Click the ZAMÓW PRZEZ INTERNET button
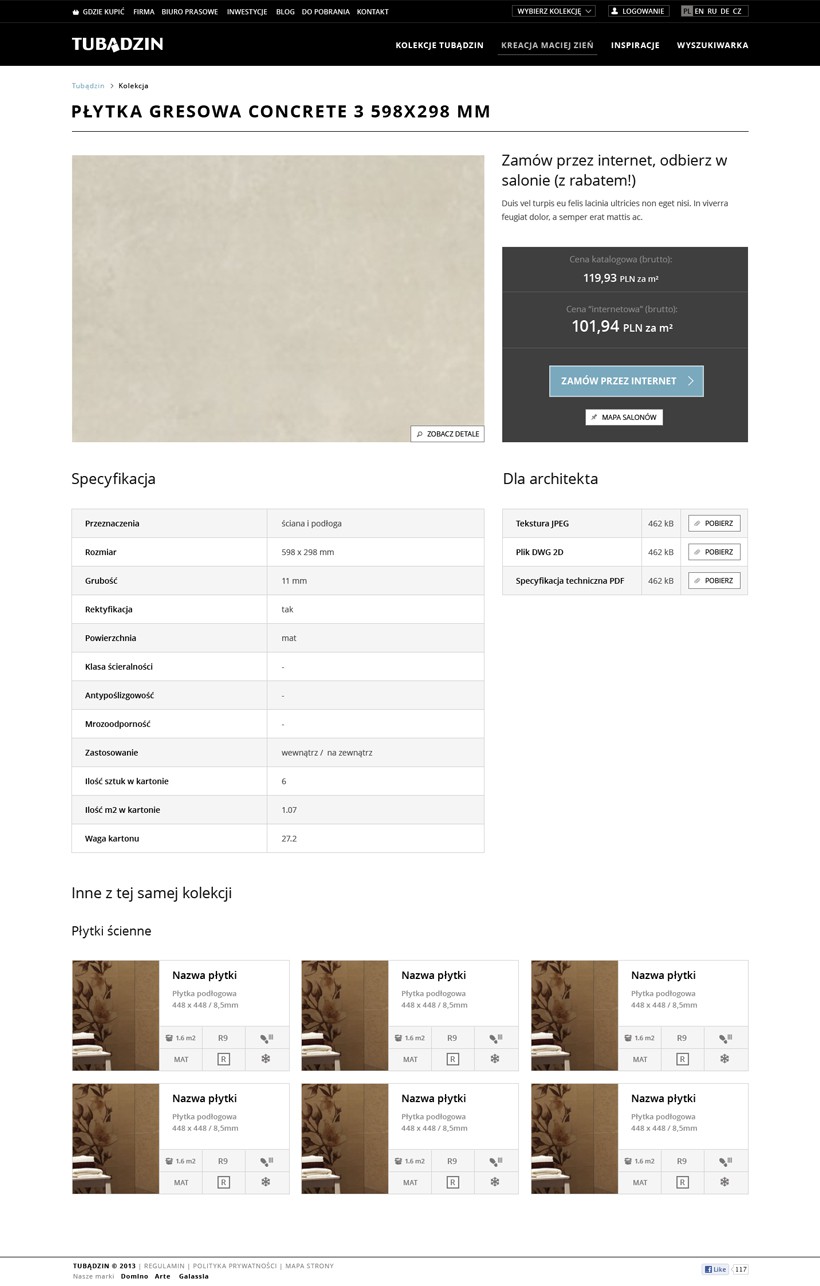820x1286 pixels. pos(626,381)
